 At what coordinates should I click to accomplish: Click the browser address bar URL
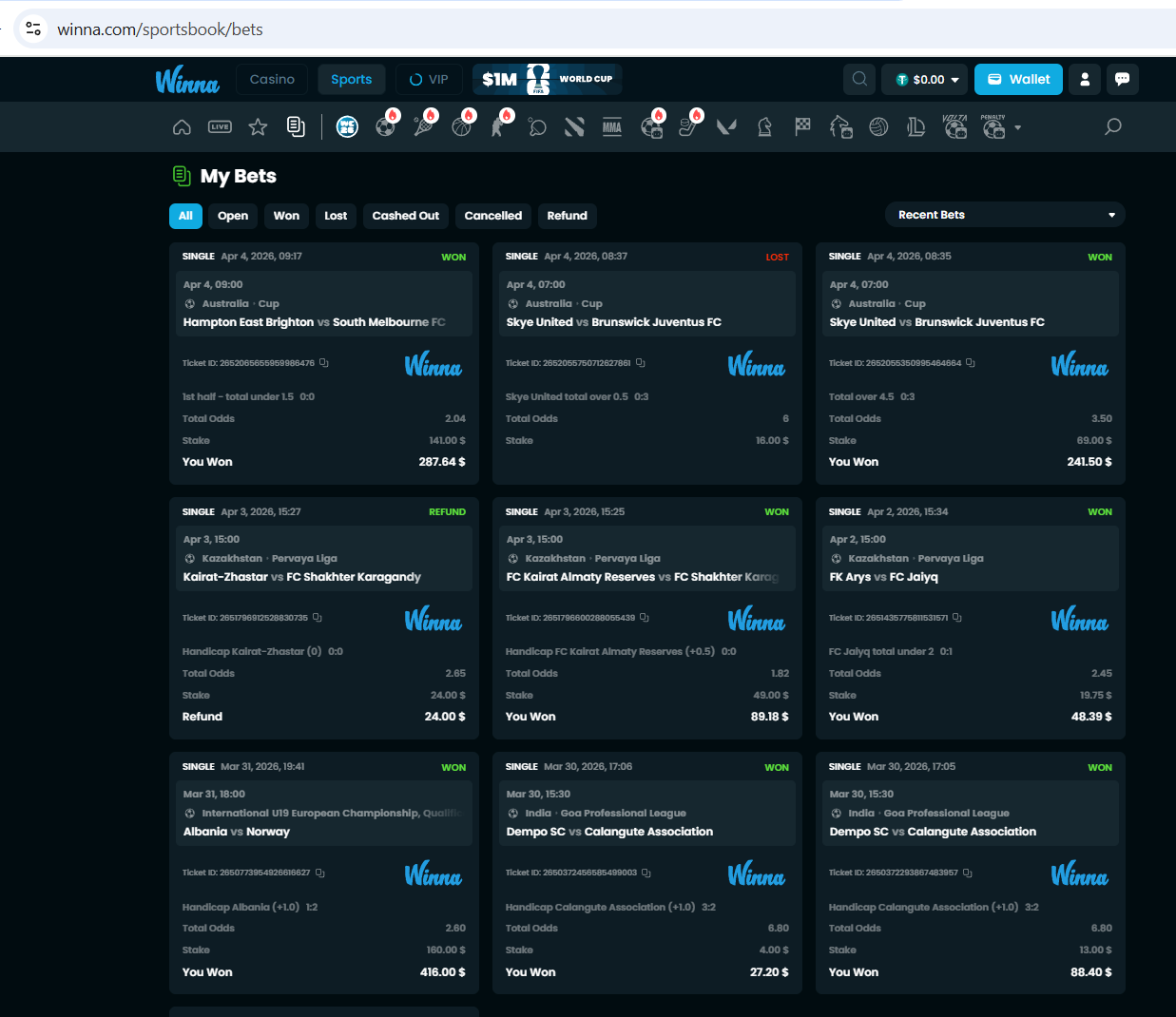pyautogui.click(x=160, y=29)
